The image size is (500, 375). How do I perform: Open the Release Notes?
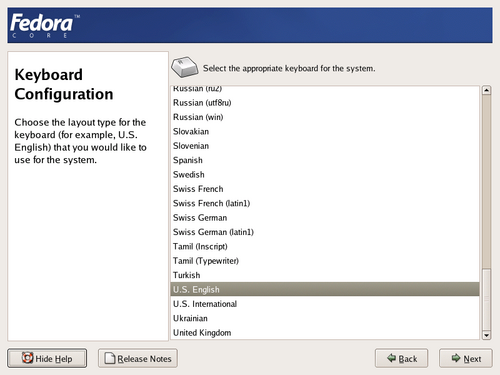138,358
